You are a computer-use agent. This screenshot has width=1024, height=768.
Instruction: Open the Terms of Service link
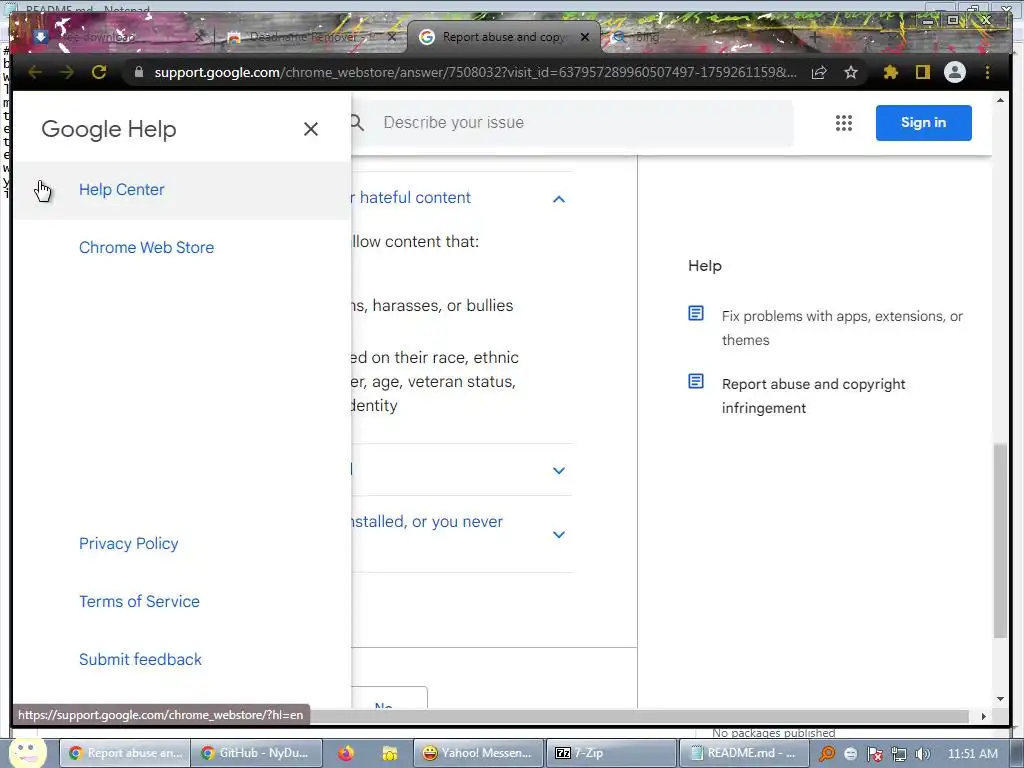click(x=139, y=601)
